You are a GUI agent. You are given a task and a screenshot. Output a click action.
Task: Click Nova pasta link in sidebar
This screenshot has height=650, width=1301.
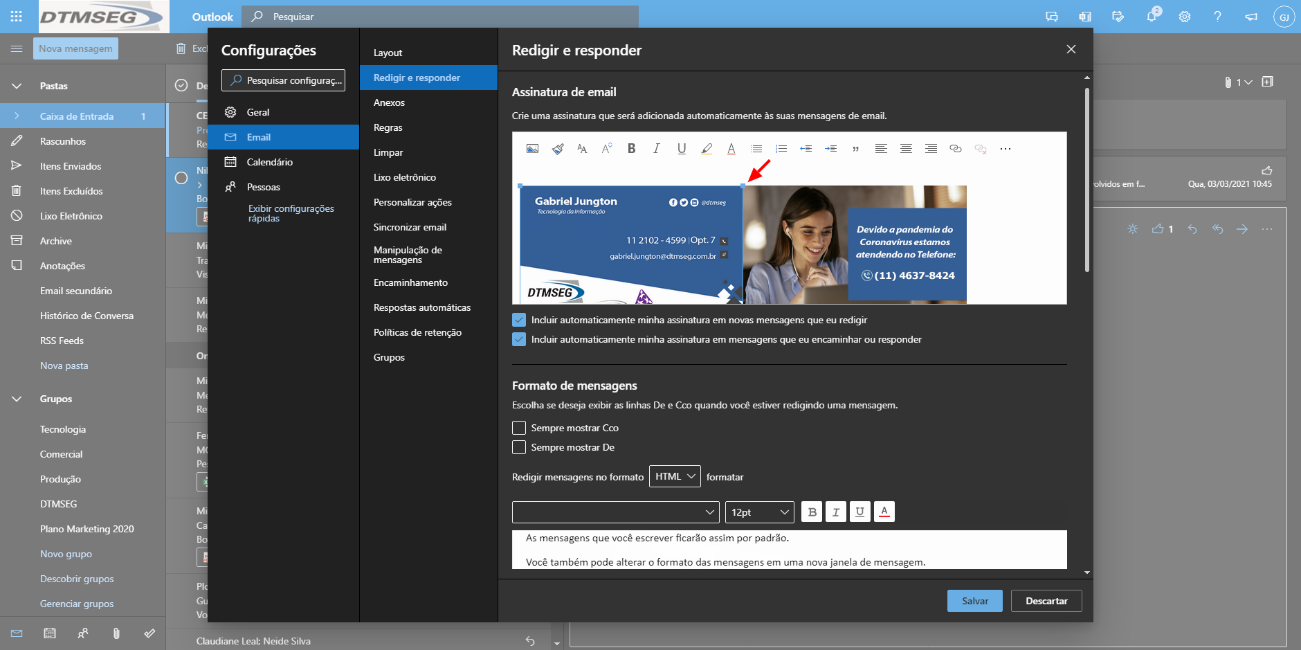point(64,365)
